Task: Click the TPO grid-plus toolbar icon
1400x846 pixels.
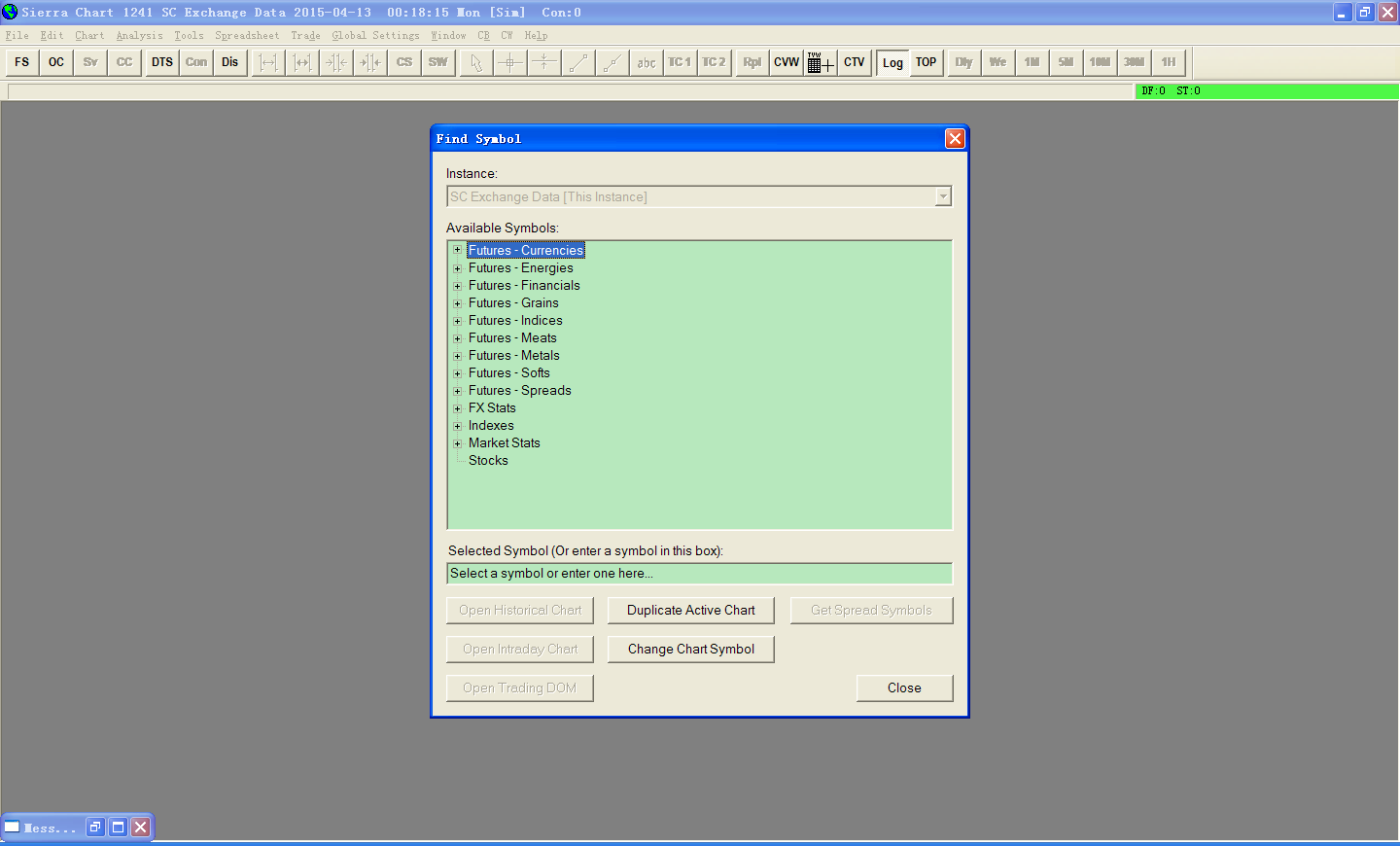Action: (820, 62)
